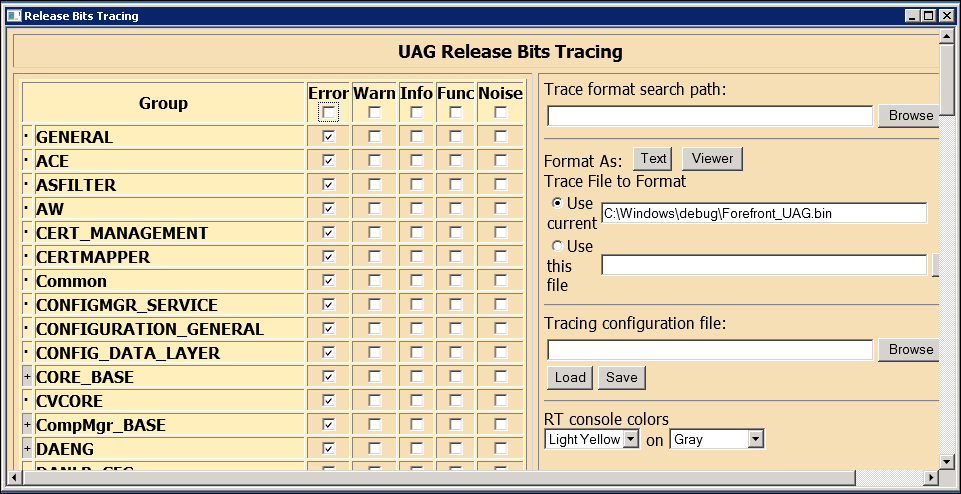Click the Save button

(621, 378)
